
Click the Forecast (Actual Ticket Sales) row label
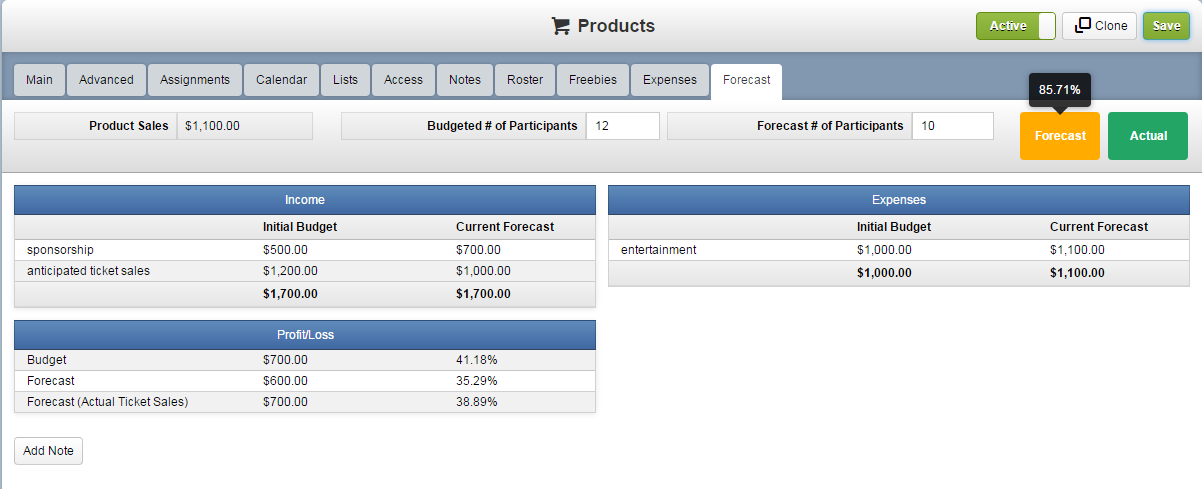coord(108,402)
